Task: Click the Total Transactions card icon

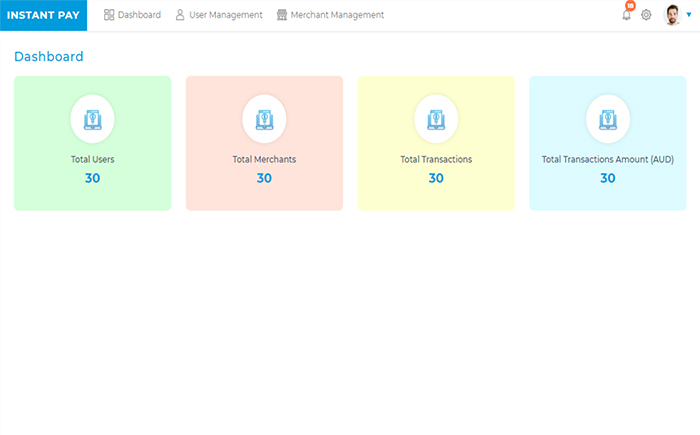Action: 436,119
